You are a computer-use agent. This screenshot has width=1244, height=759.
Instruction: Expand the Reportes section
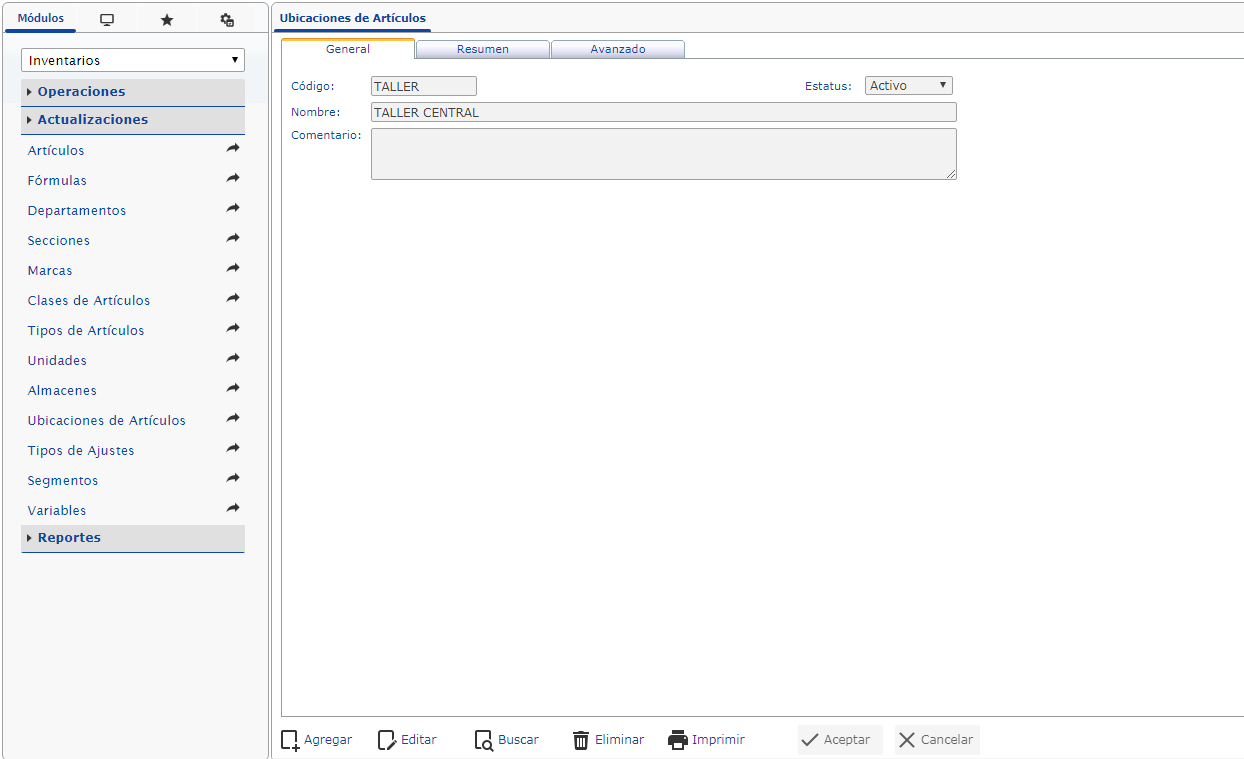coord(70,538)
